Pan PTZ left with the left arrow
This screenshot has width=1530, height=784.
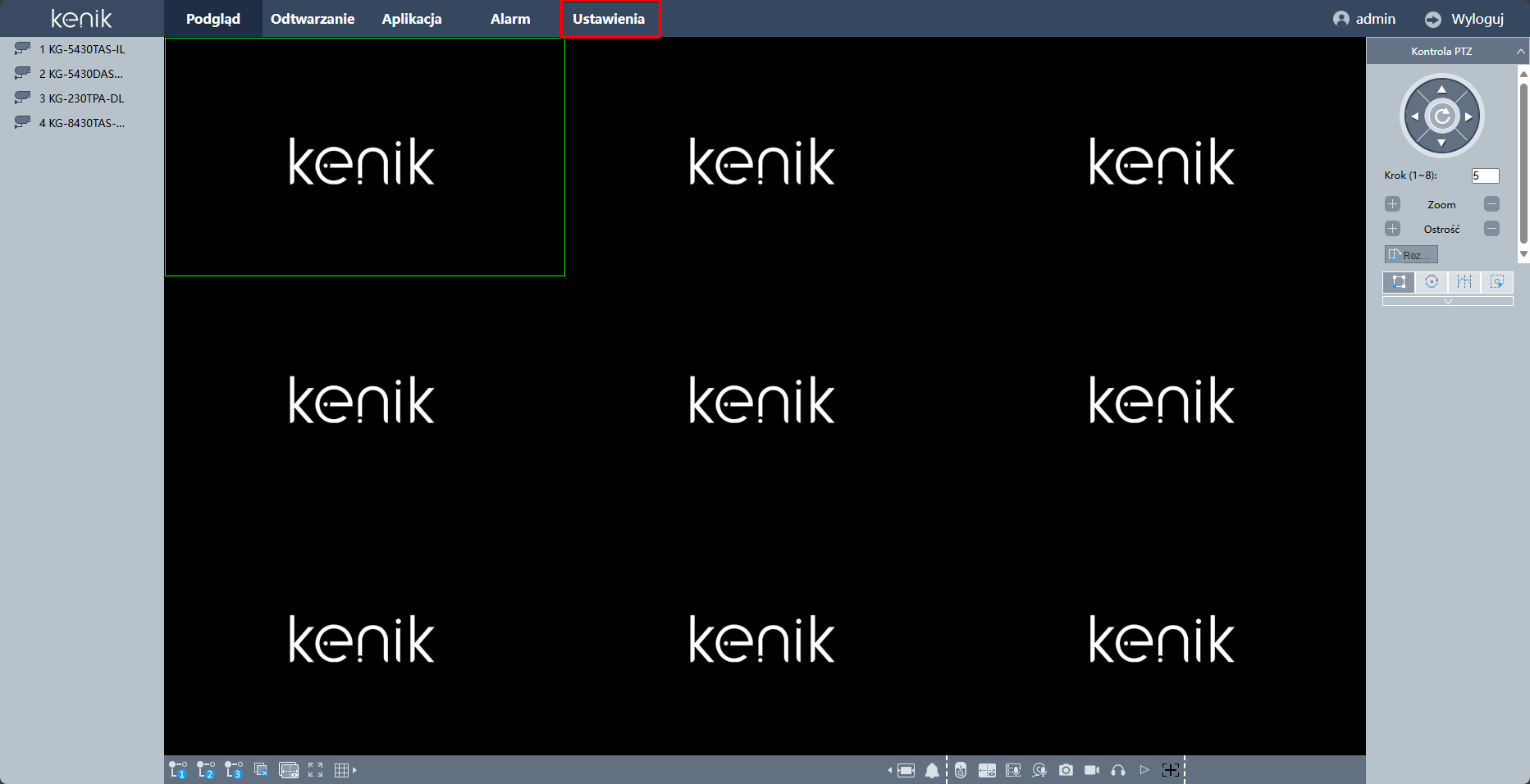click(x=1414, y=116)
